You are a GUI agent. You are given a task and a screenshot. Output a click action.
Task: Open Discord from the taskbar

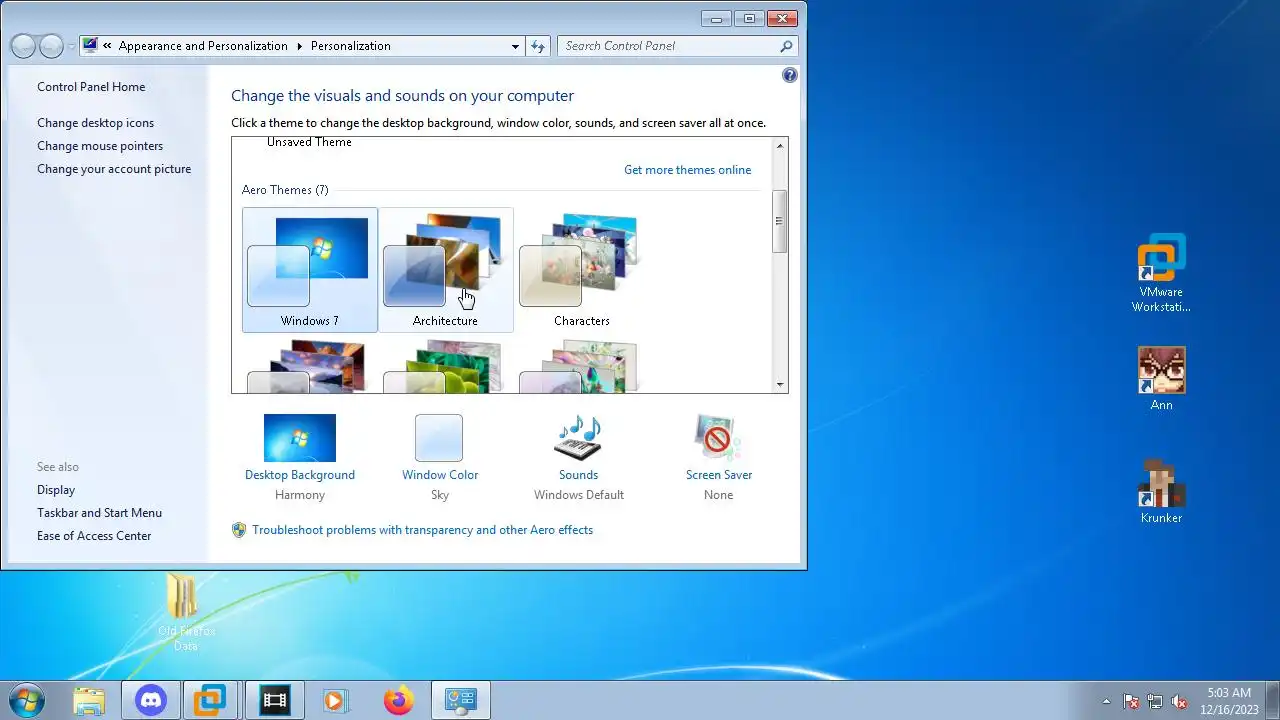click(x=151, y=700)
